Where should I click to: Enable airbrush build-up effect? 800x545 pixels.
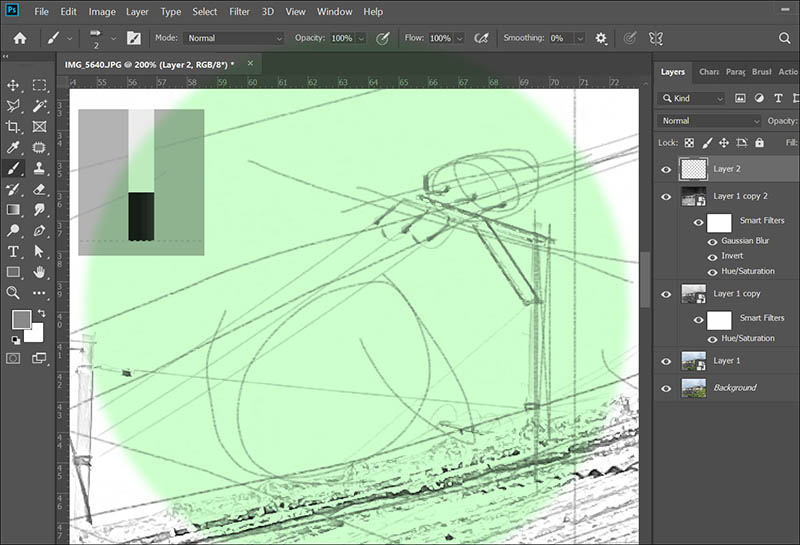click(x=481, y=38)
